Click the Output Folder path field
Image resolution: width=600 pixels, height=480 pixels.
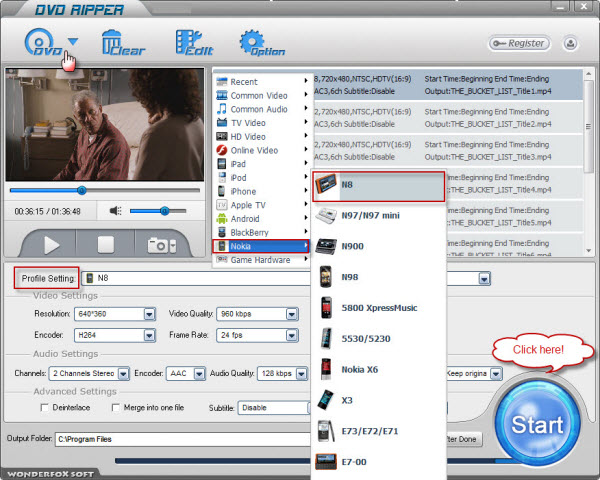coord(183,439)
